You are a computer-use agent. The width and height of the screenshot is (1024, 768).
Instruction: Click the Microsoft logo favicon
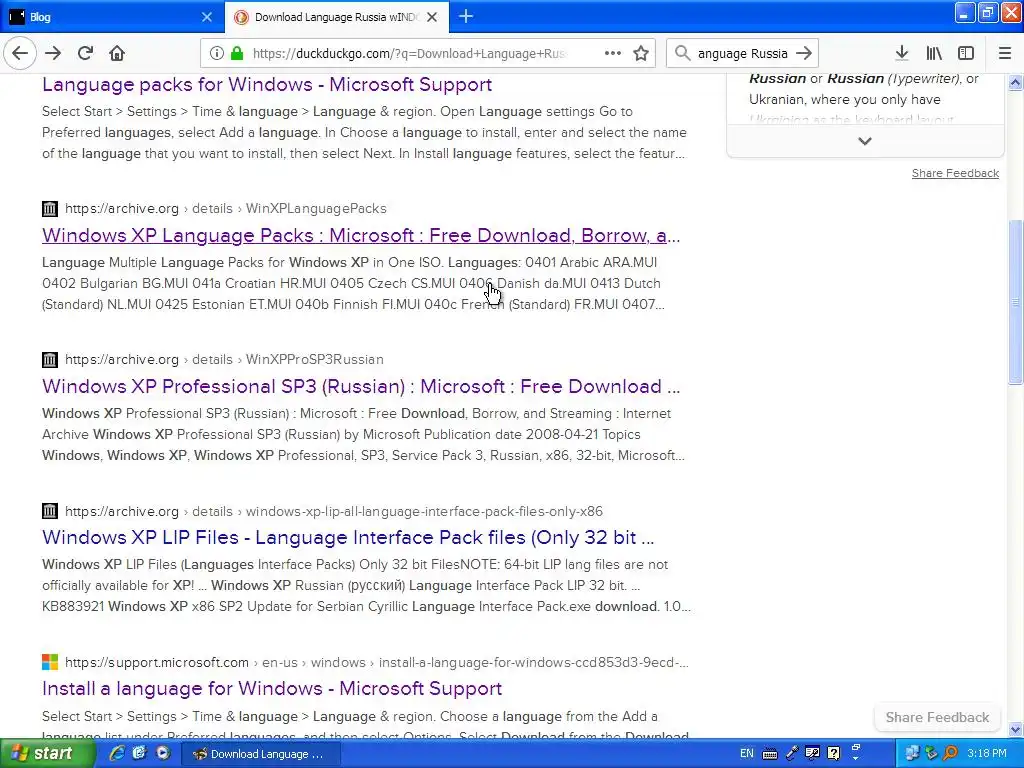[50, 662]
